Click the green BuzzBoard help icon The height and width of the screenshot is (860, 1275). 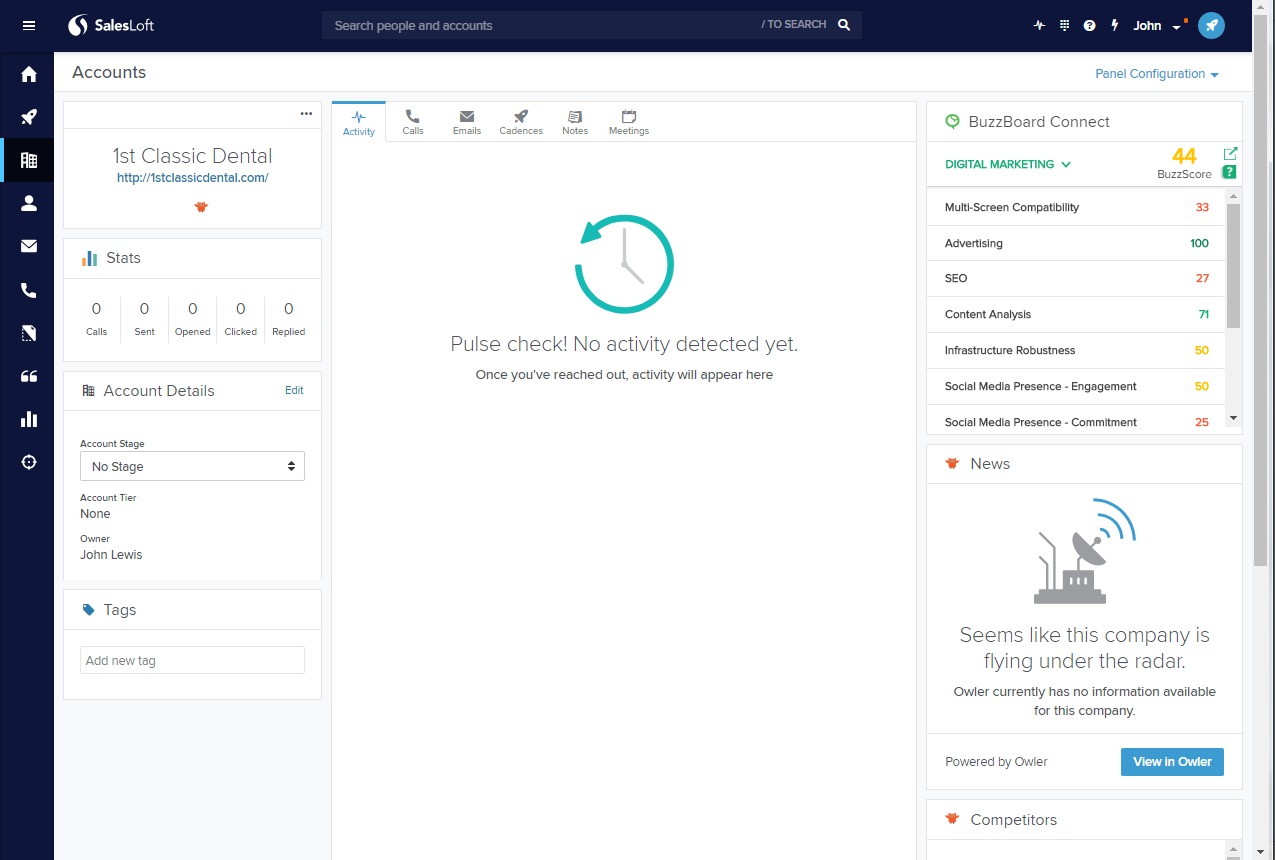(x=1230, y=172)
